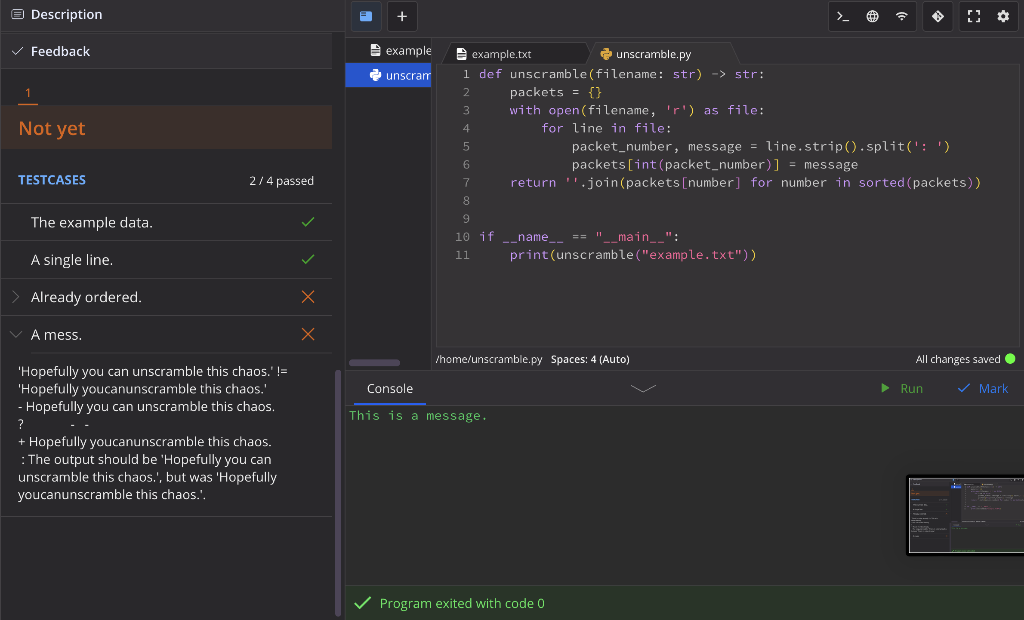Viewport: 1024px width, 620px height.
Task: Collapse the console panel with chevron
Action: (x=644, y=388)
